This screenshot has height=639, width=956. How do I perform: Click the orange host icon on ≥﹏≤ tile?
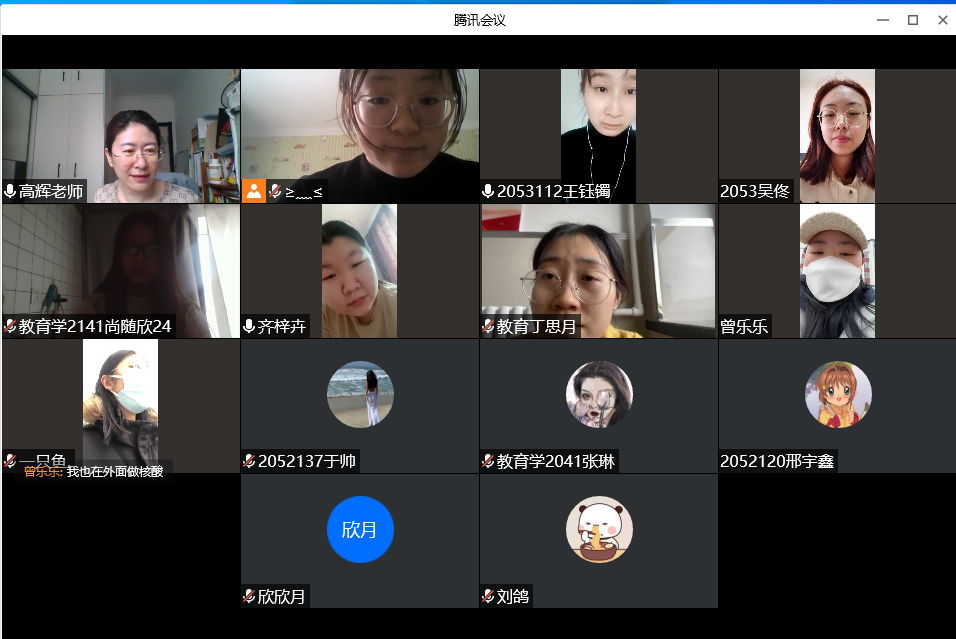[254, 191]
